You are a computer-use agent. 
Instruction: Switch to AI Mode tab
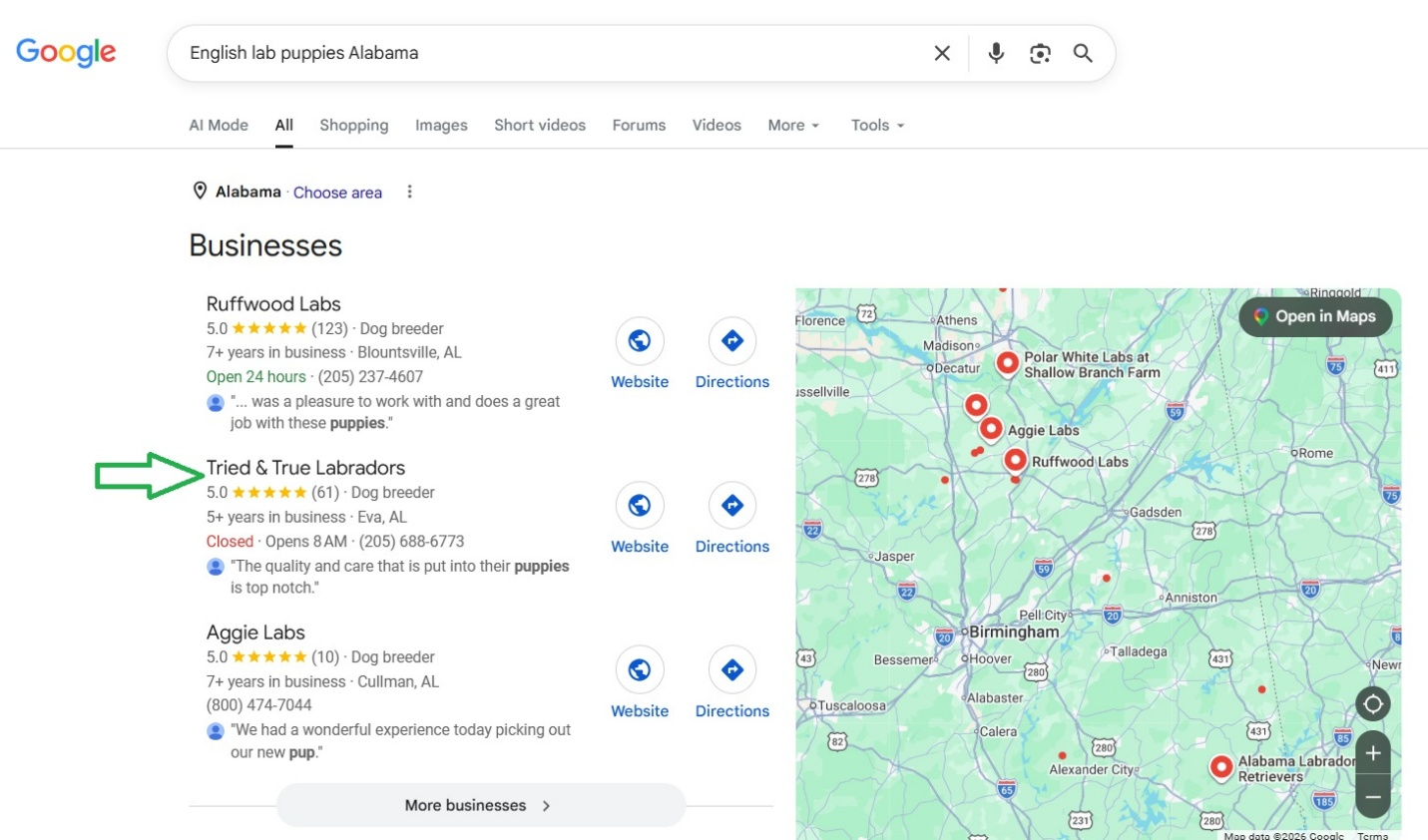pyautogui.click(x=219, y=125)
